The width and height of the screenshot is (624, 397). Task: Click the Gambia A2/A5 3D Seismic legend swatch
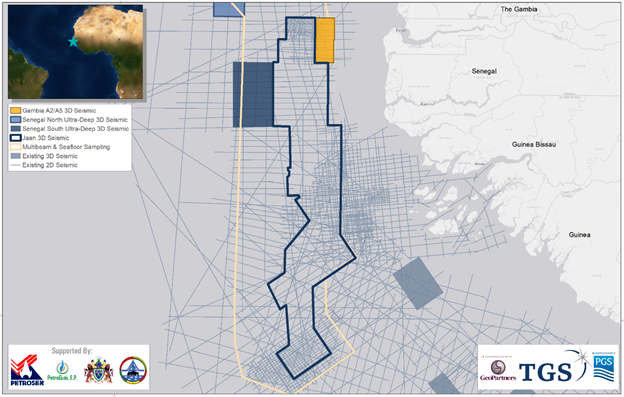click(16, 111)
